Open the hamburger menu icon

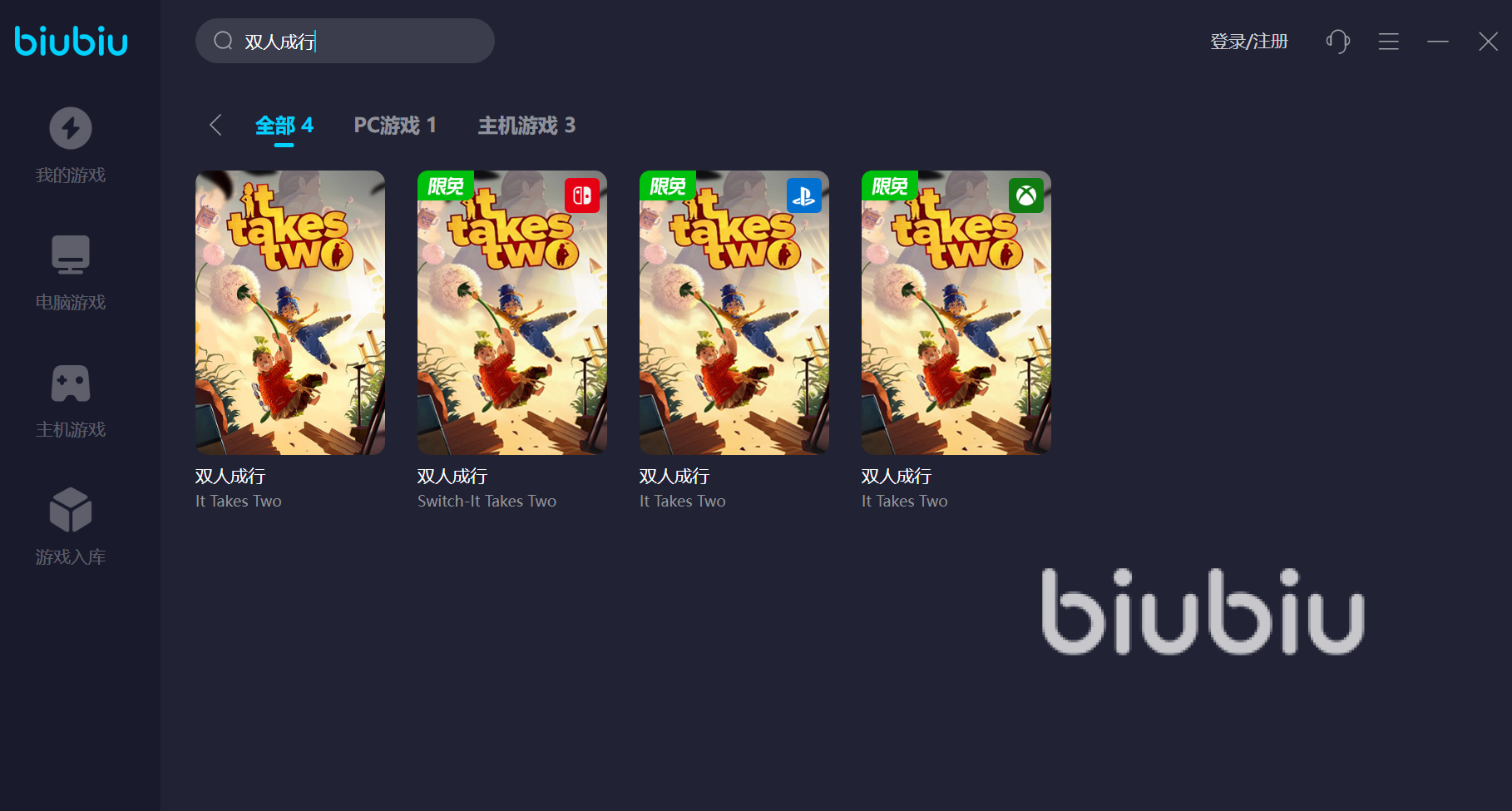coord(1388,42)
